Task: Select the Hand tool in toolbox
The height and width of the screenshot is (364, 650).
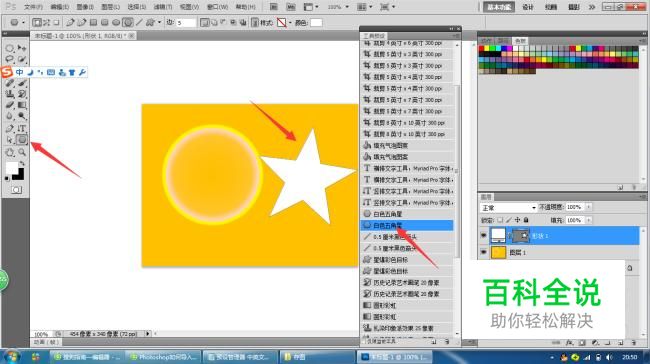Action: point(10,152)
